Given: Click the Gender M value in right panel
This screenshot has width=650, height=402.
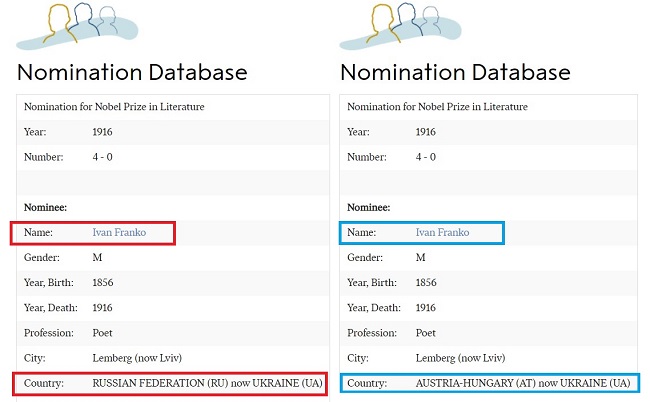Looking at the screenshot, I should 420,258.
